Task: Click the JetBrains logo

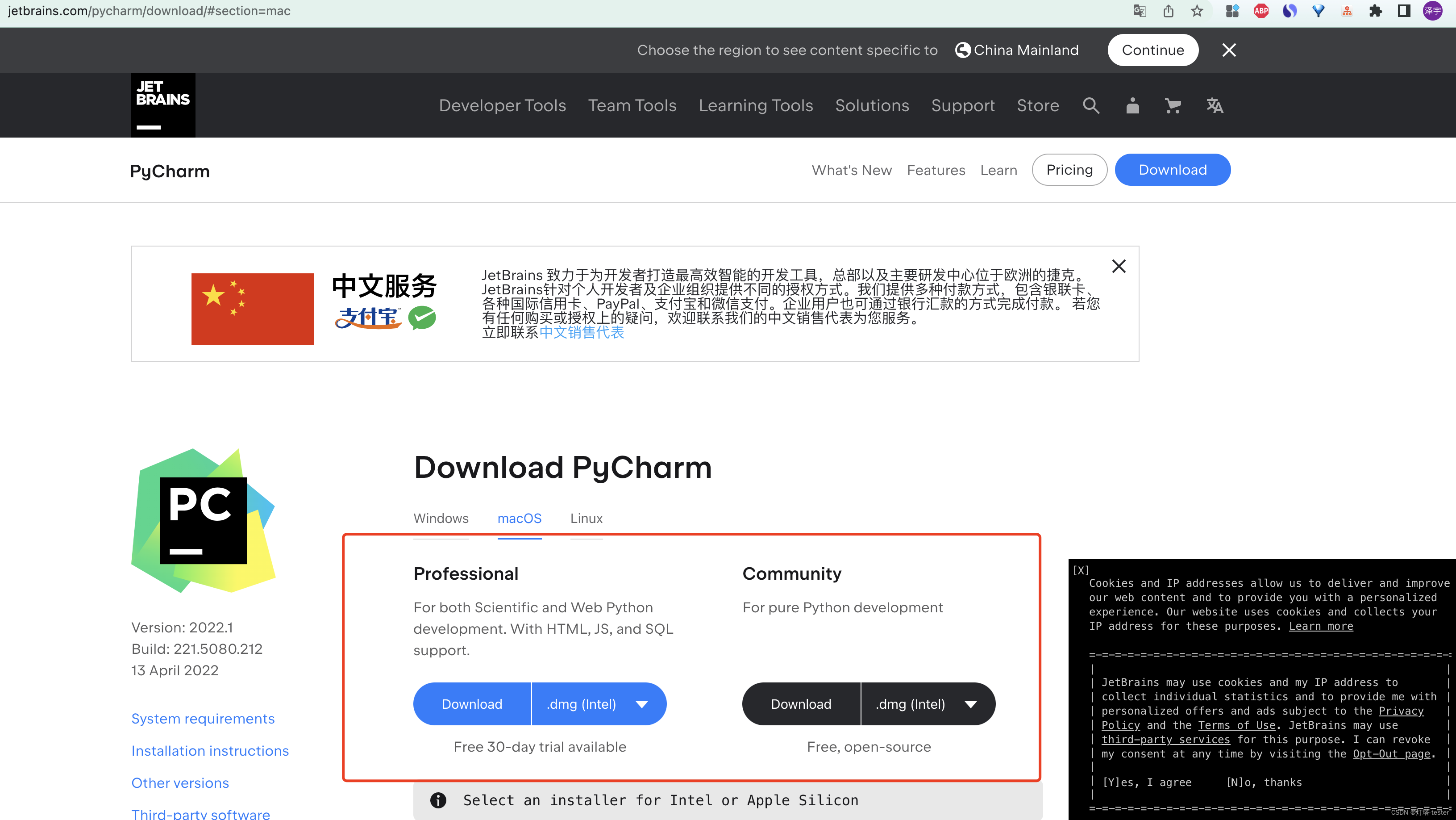Action: point(163,105)
